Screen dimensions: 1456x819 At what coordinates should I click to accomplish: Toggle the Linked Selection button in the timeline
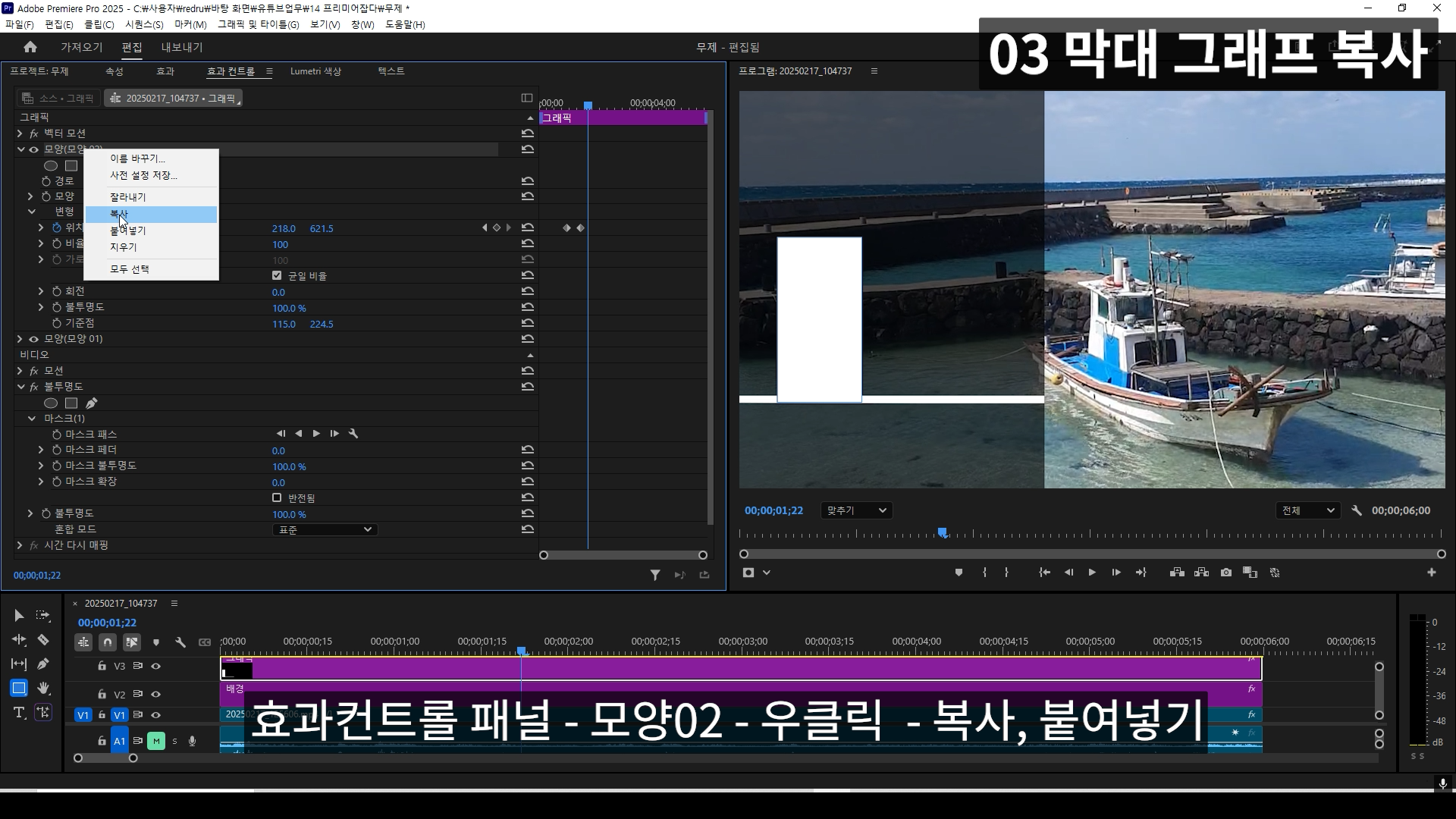[x=132, y=642]
